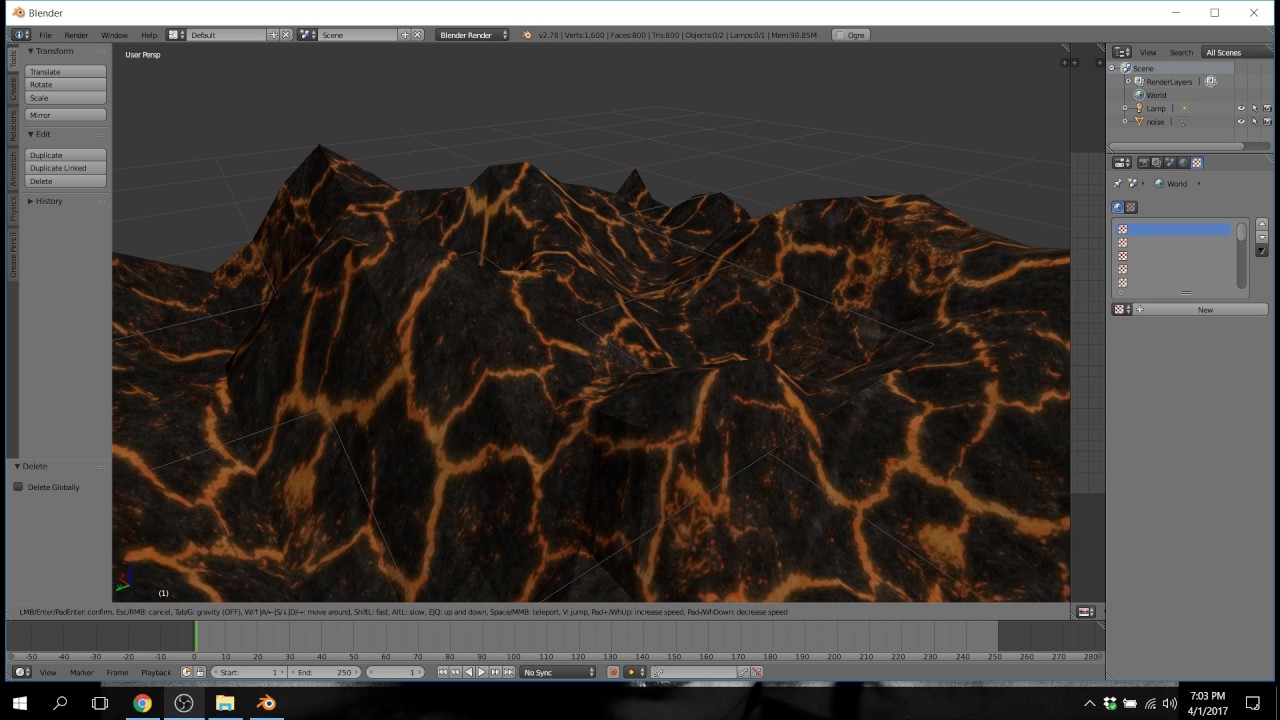
Task: Click New to create a texture
Action: point(1201,310)
